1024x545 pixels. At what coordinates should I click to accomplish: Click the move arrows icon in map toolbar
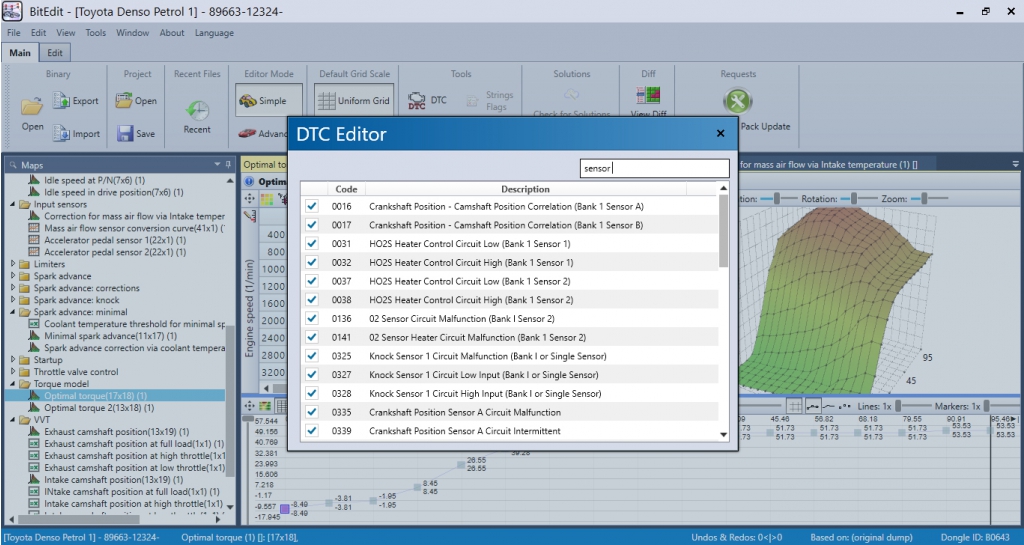pos(249,198)
